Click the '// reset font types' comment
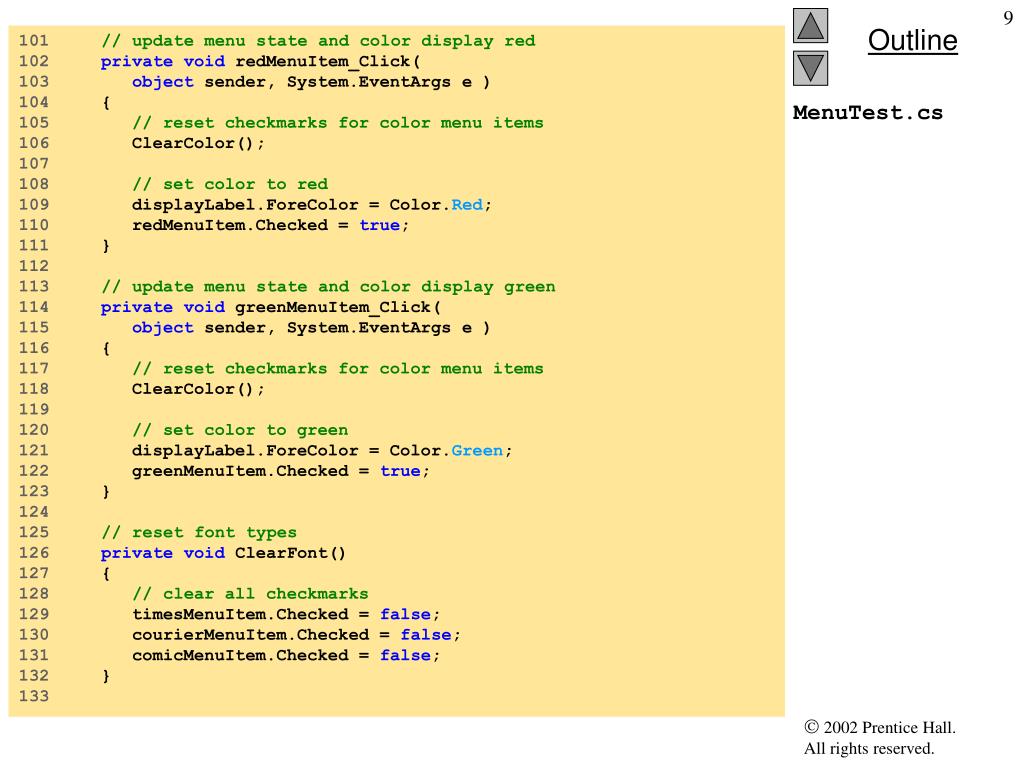Screen dimensions: 1024x768 click(199, 532)
